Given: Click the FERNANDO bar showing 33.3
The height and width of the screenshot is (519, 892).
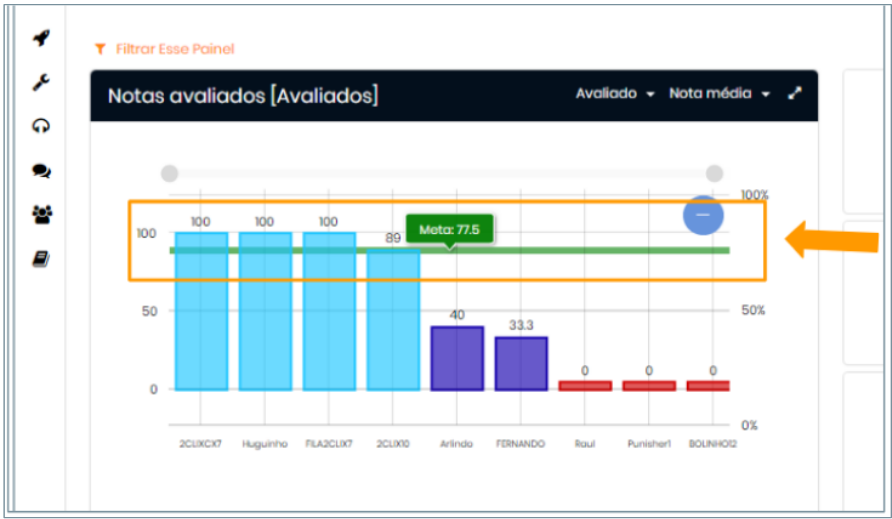Looking at the screenshot, I should click(521, 362).
